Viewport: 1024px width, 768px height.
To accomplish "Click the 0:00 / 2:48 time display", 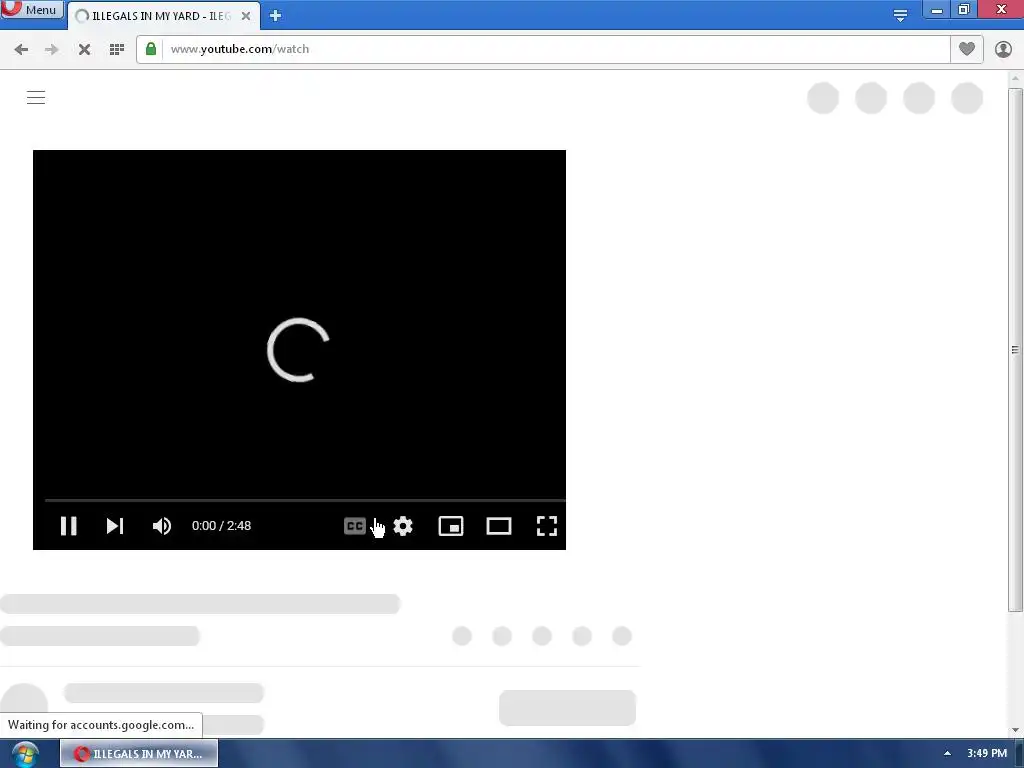I will pyautogui.click(x=221, y=526).
